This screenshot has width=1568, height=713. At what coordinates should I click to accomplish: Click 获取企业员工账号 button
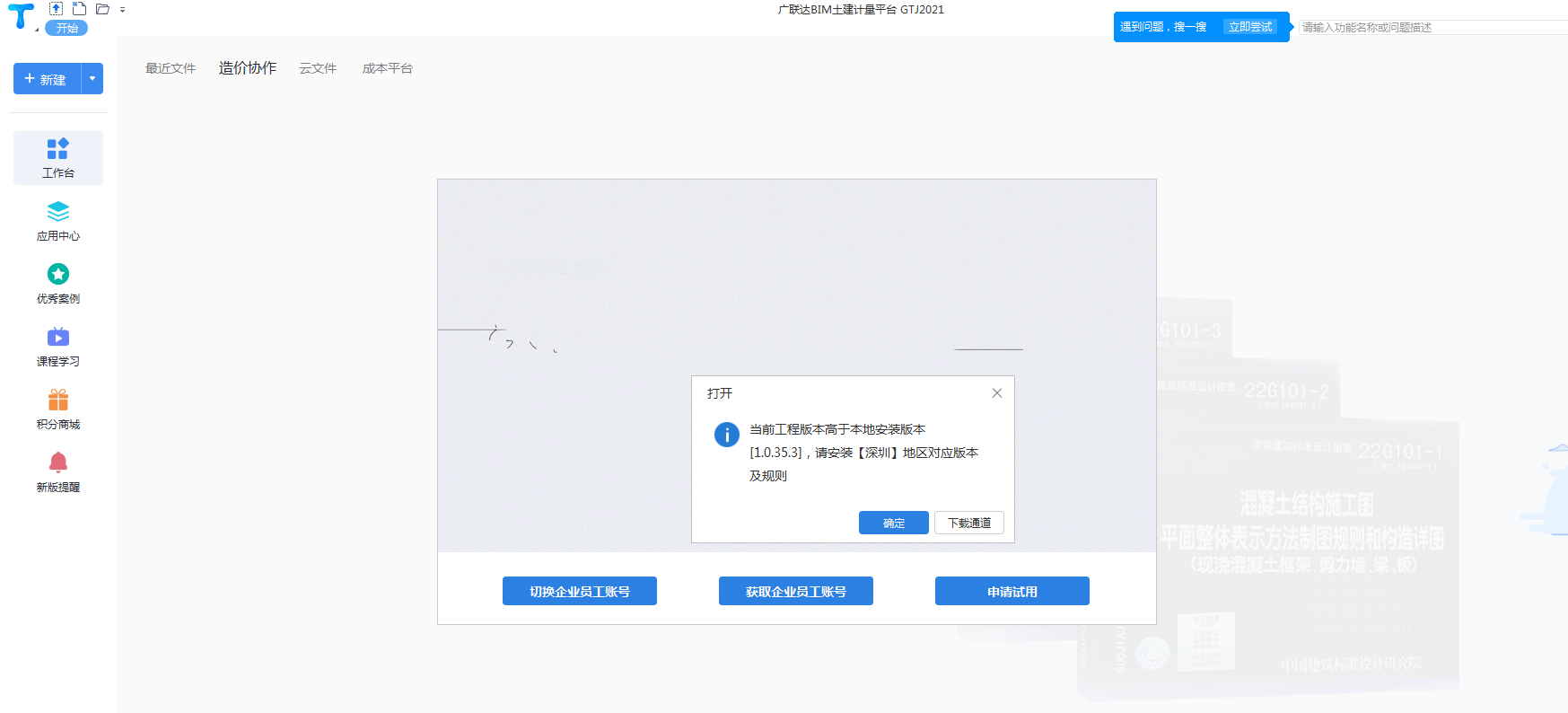tap(796, 591)
